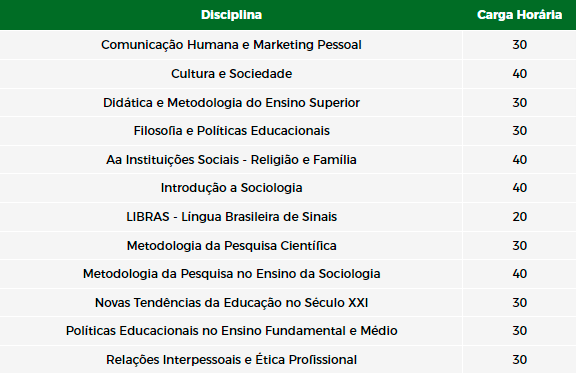Click hours value for Introdução a Sociologia
This screenshot has width=576, height=373.
coord(519,188)
